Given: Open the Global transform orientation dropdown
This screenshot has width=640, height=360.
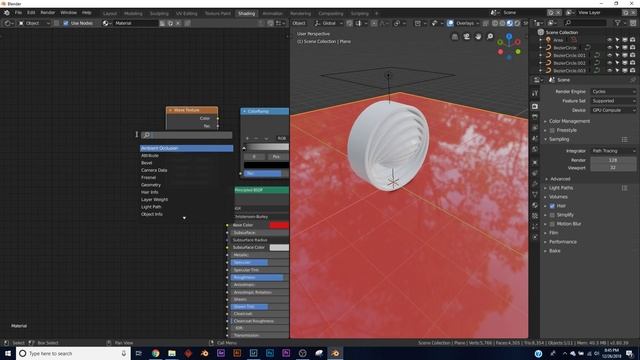Looking at the screenshot, I should pos(329,23).
